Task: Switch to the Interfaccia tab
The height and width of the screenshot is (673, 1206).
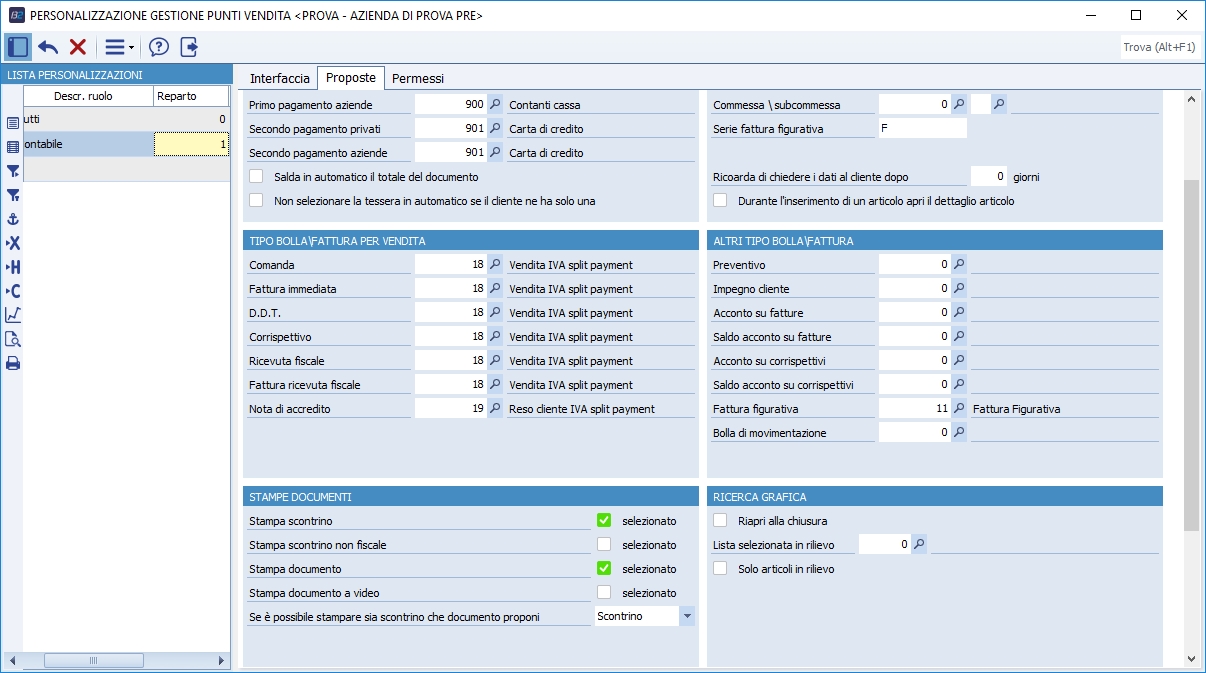Action: tap(280, 78)
